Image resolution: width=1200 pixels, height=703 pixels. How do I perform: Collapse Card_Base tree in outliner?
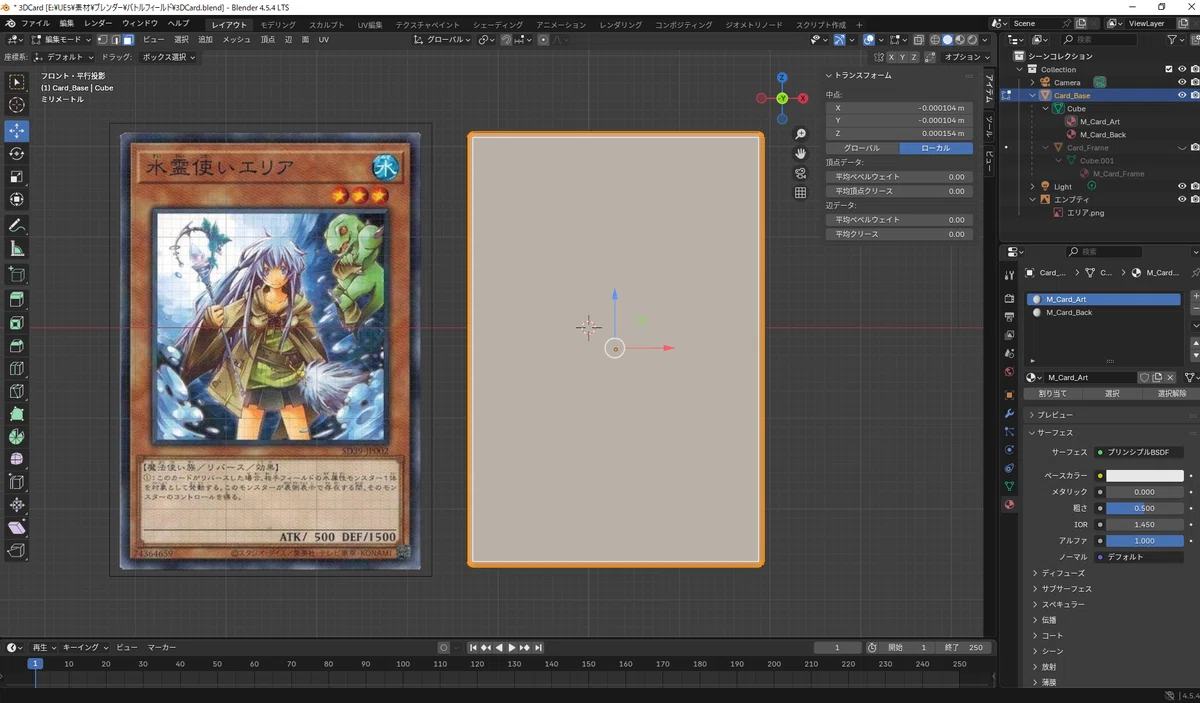pyautogui.click(x=1034, y=95)
